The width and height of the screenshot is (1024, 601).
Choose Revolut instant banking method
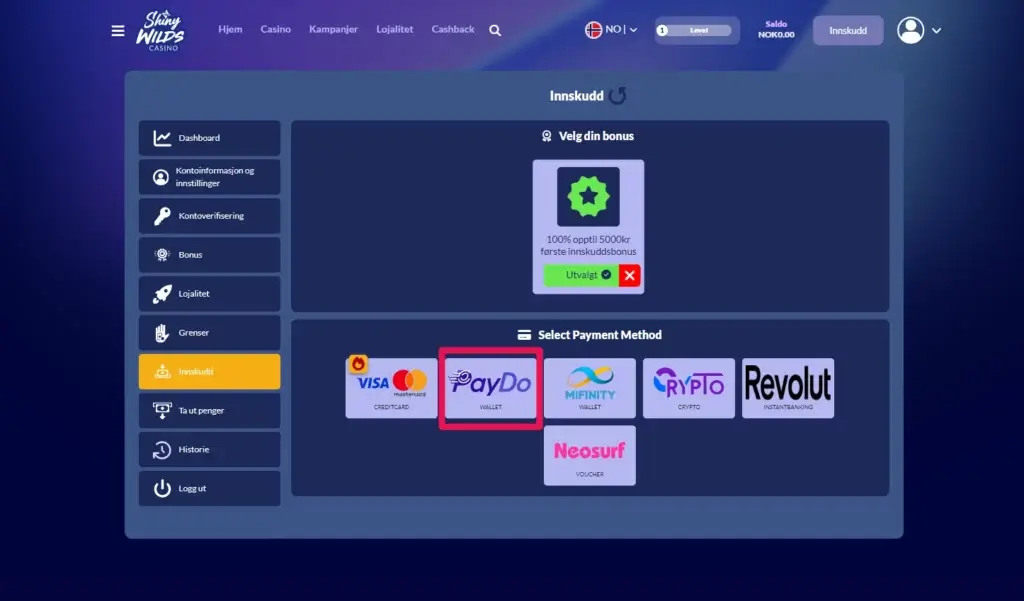(788, 388)
